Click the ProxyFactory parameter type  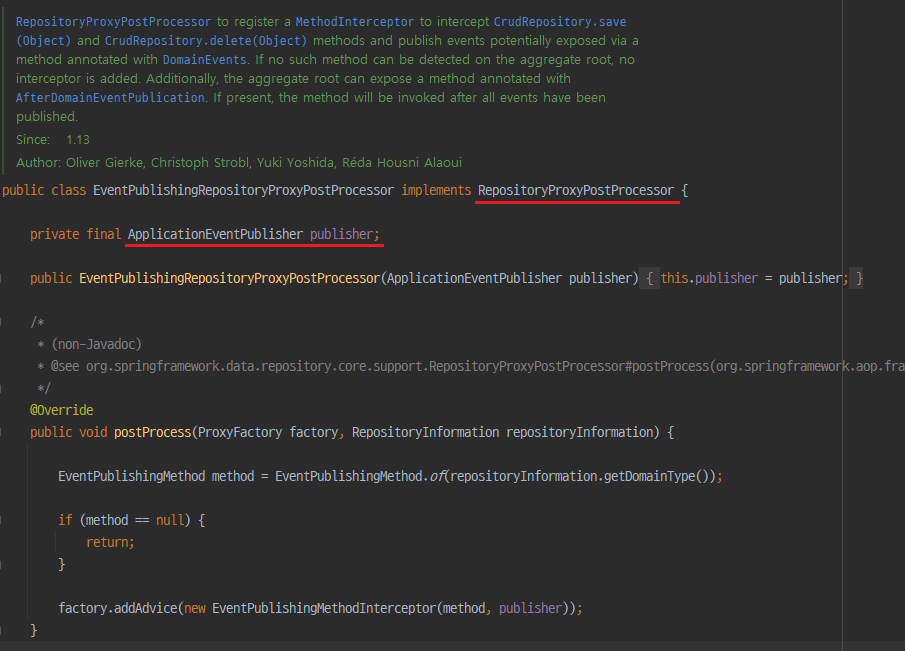click(x=240, y=432)
